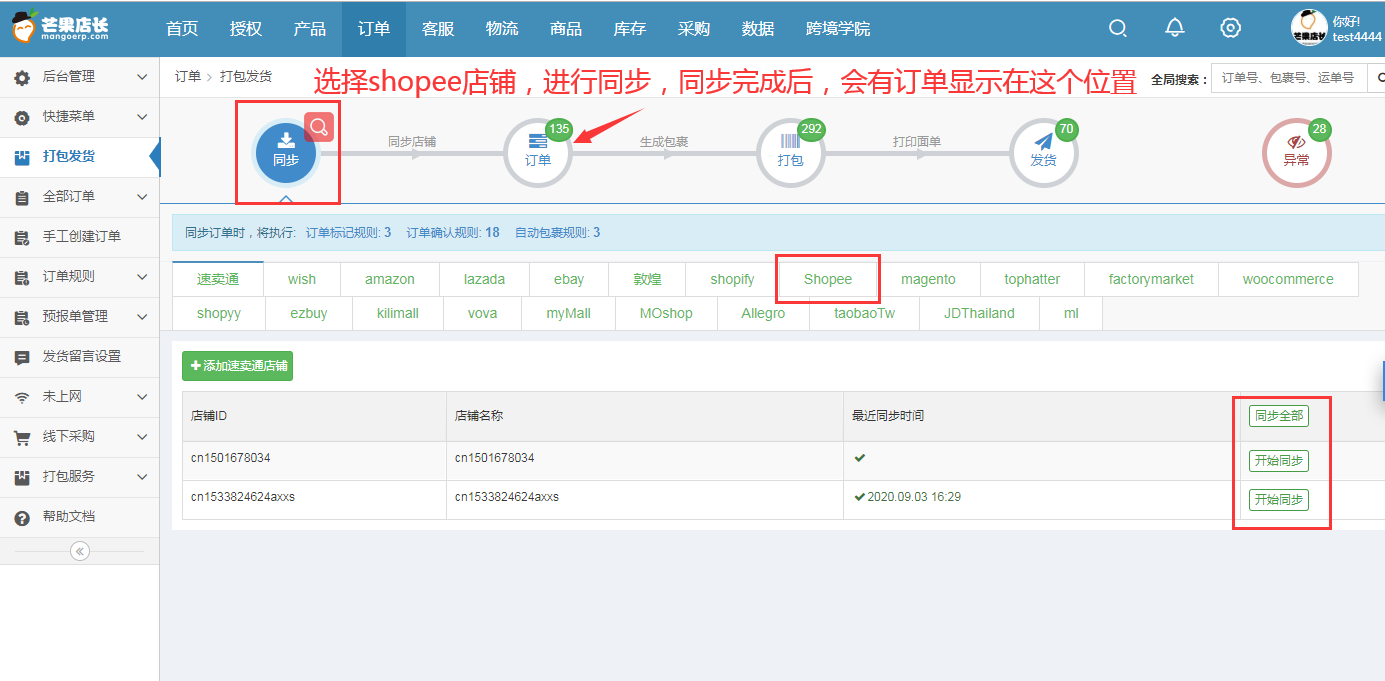Open the 数据 top menu
The height and width of the screenshot is (681, 1385).
click(x=758, y=29)
